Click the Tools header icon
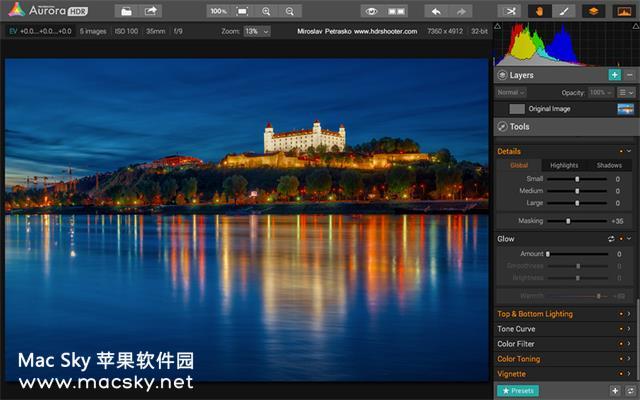 tap(502, 127)
